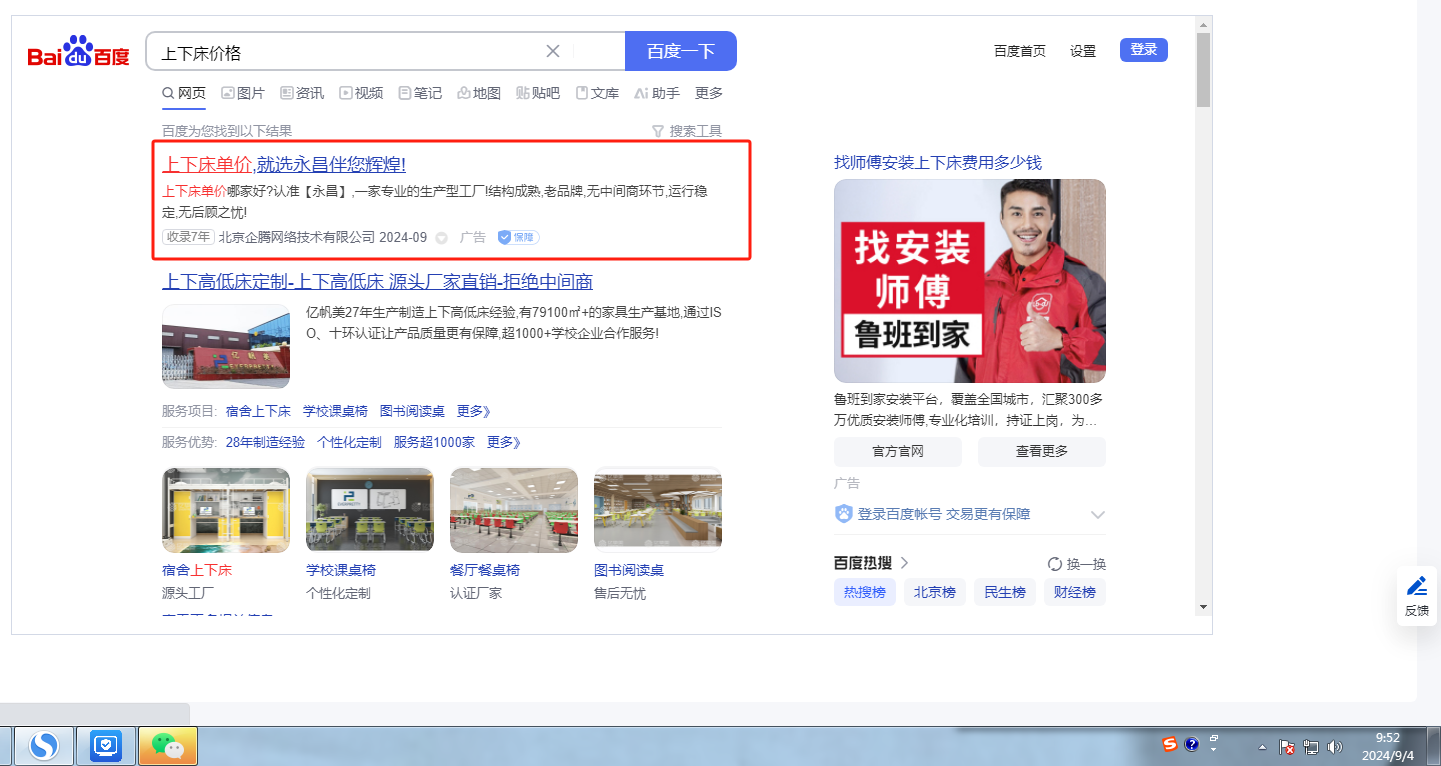The height and width of the screenshot is (766, 1441).
Task: Click the Baidu logo
Action: pos(79,51)
